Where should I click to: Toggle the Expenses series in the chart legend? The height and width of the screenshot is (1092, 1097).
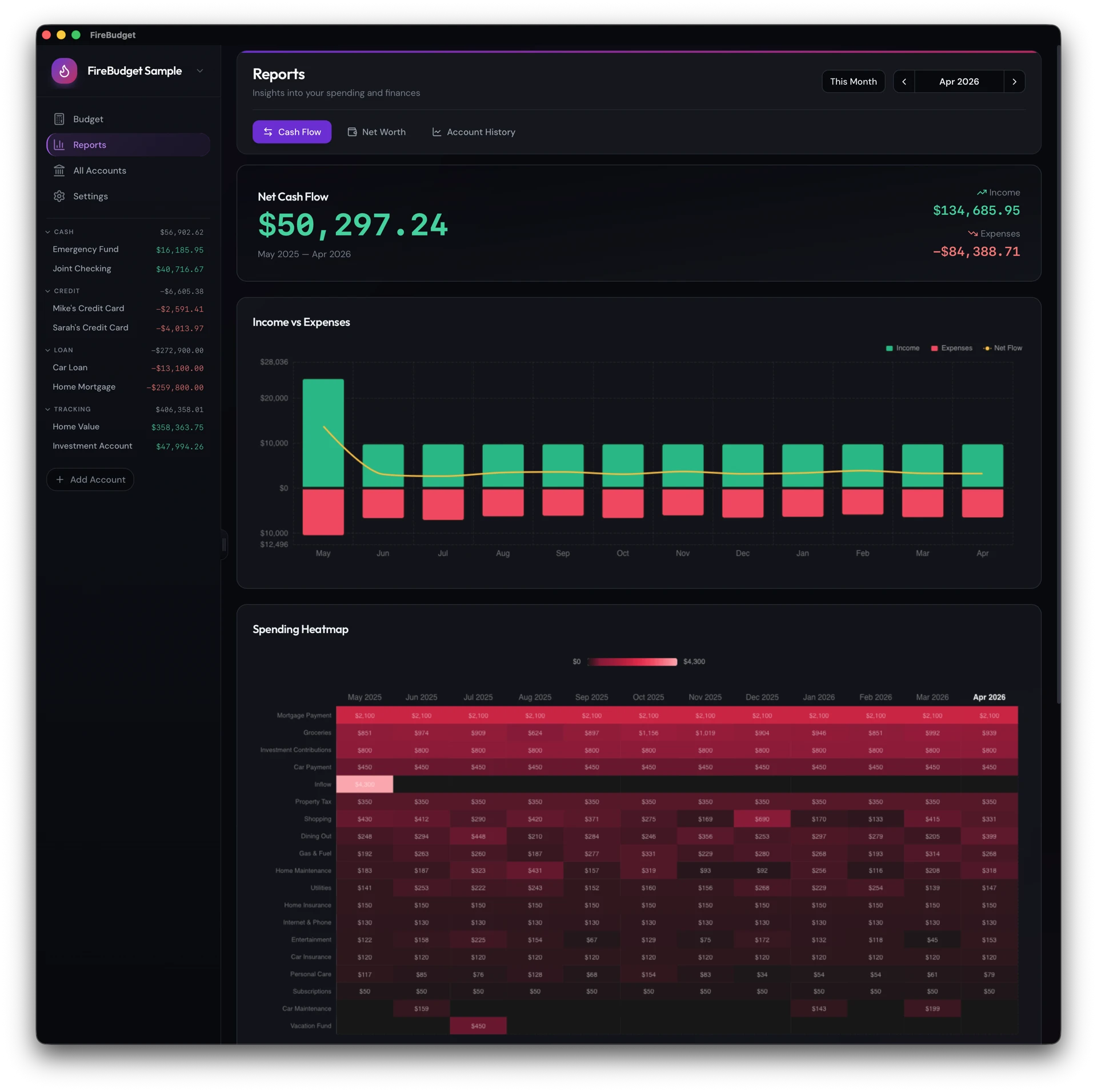[x=952, y=348]
